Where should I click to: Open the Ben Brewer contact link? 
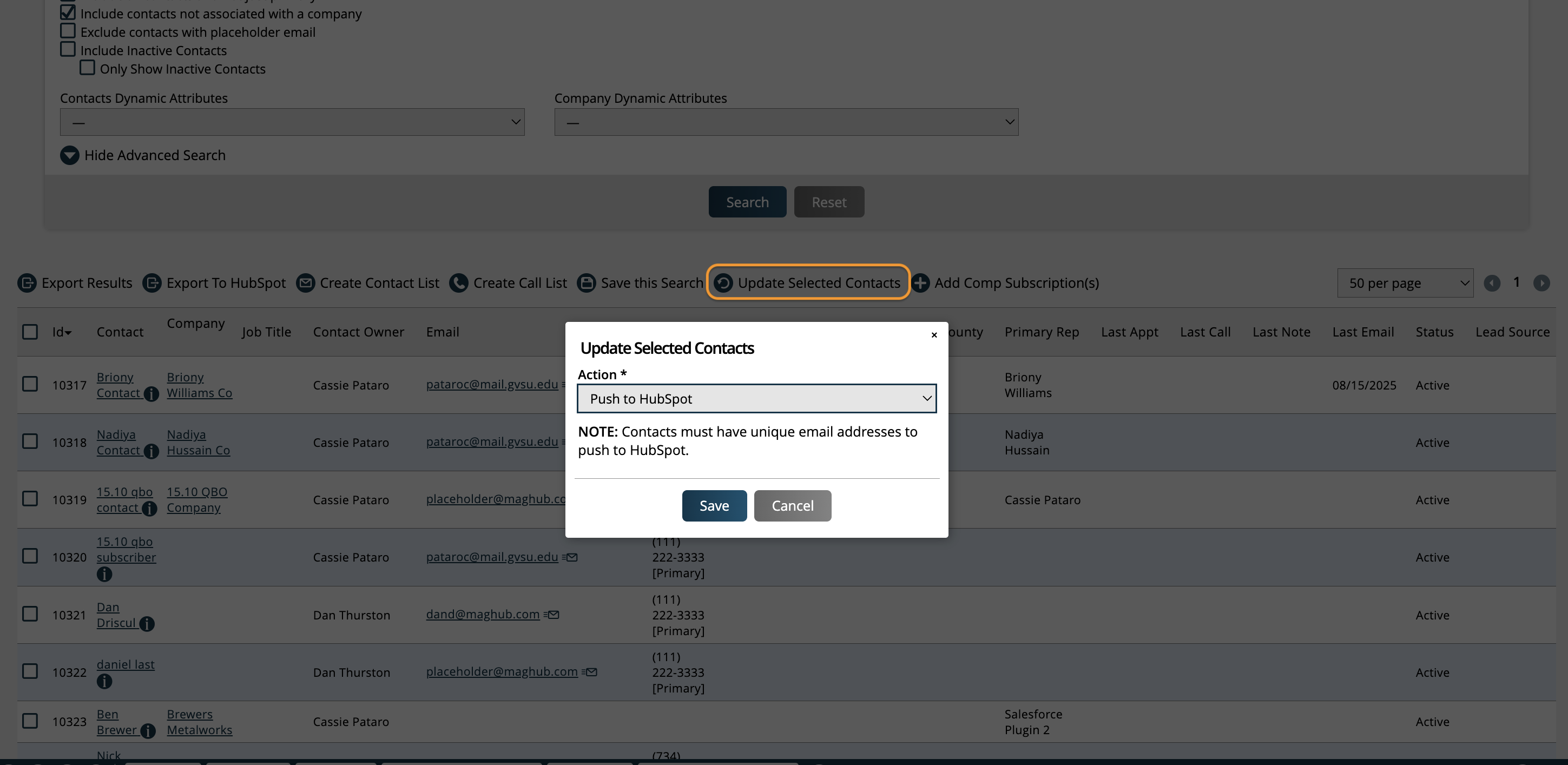[117, 722]
